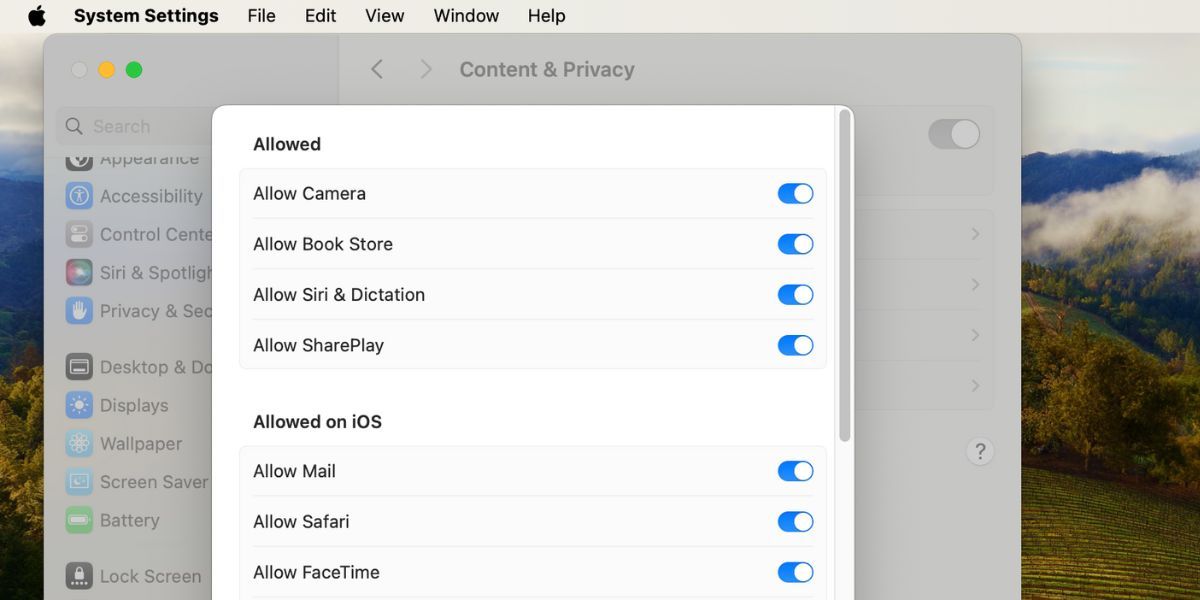Screen dimensions: 1200x600
Task: Click the back navigation chevron
Action: 377,69
